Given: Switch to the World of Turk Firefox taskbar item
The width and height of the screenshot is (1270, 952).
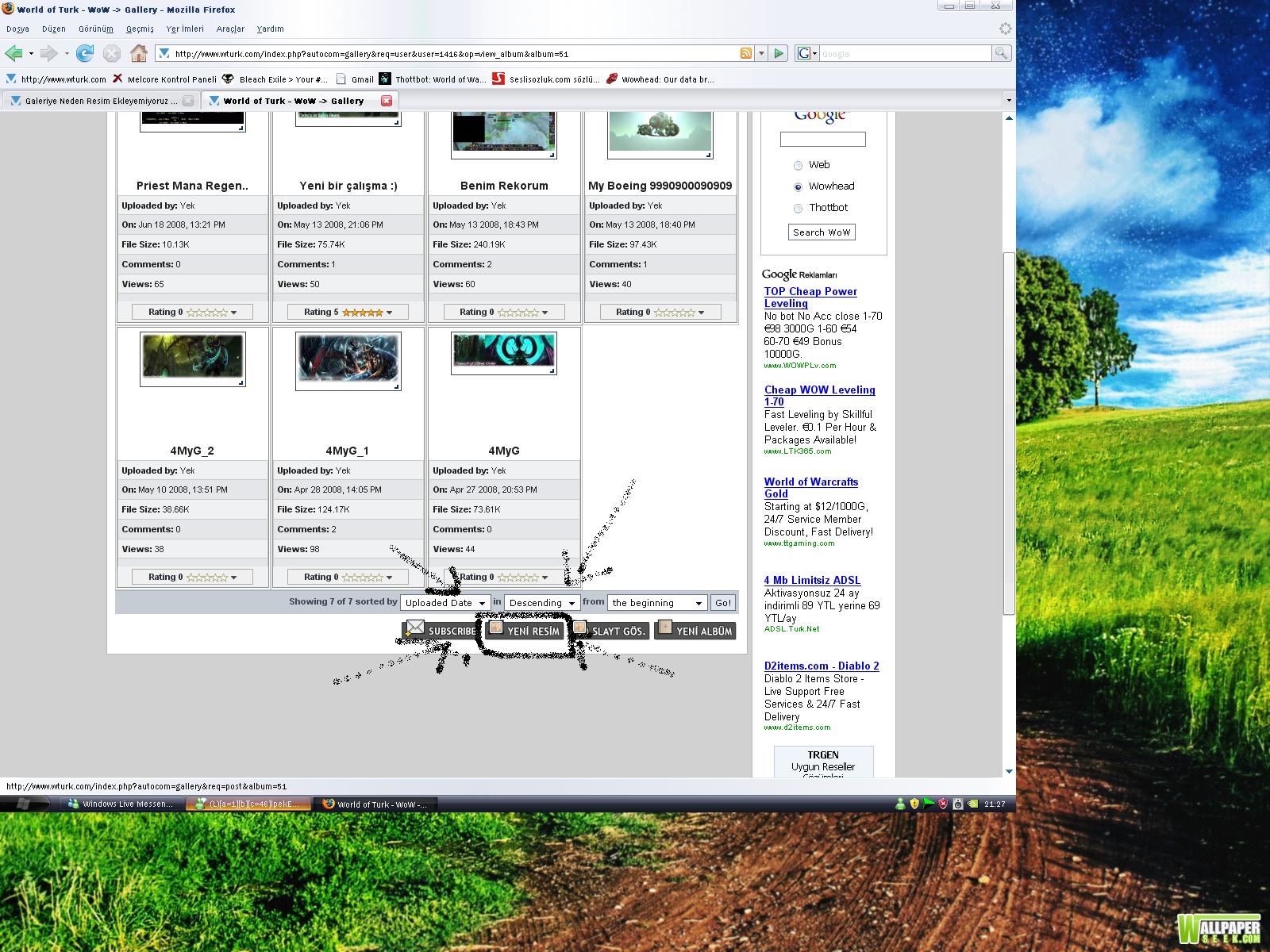Looking at the screenshot, I should point(375,804).
